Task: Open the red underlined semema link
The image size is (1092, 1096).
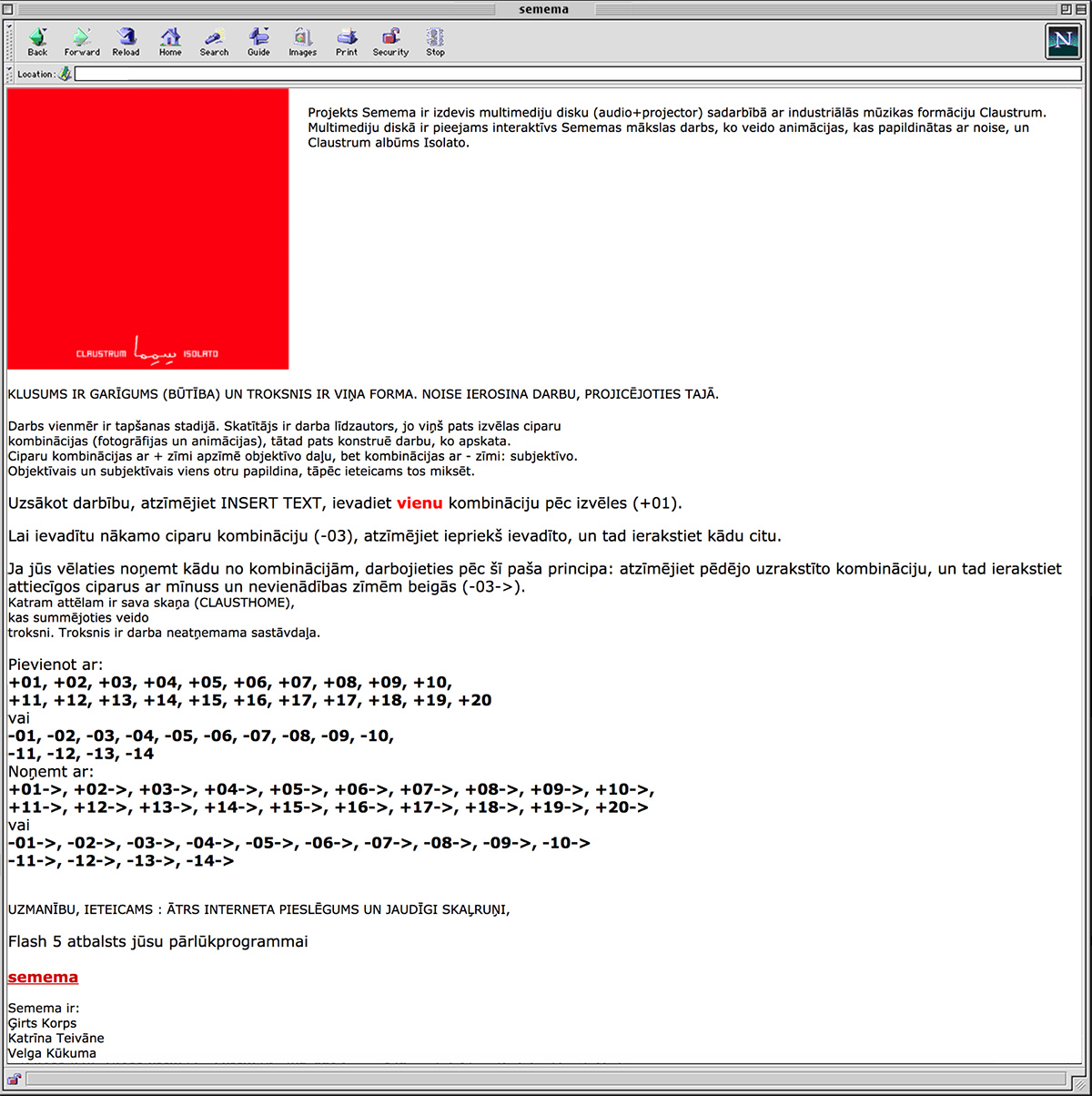Action: click(x=43, y=977)
